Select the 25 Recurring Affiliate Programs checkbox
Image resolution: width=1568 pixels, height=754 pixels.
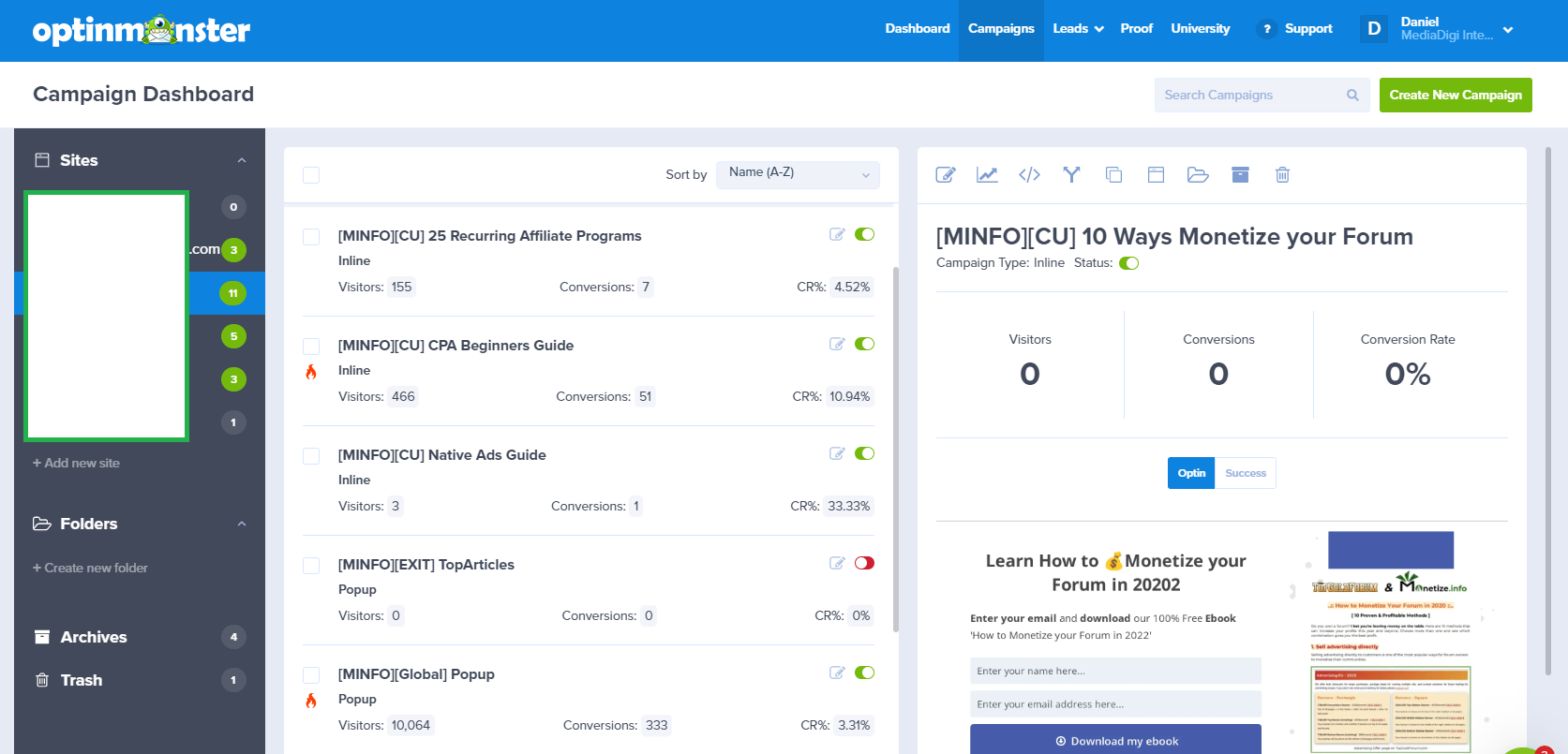(x=311, y=237)
